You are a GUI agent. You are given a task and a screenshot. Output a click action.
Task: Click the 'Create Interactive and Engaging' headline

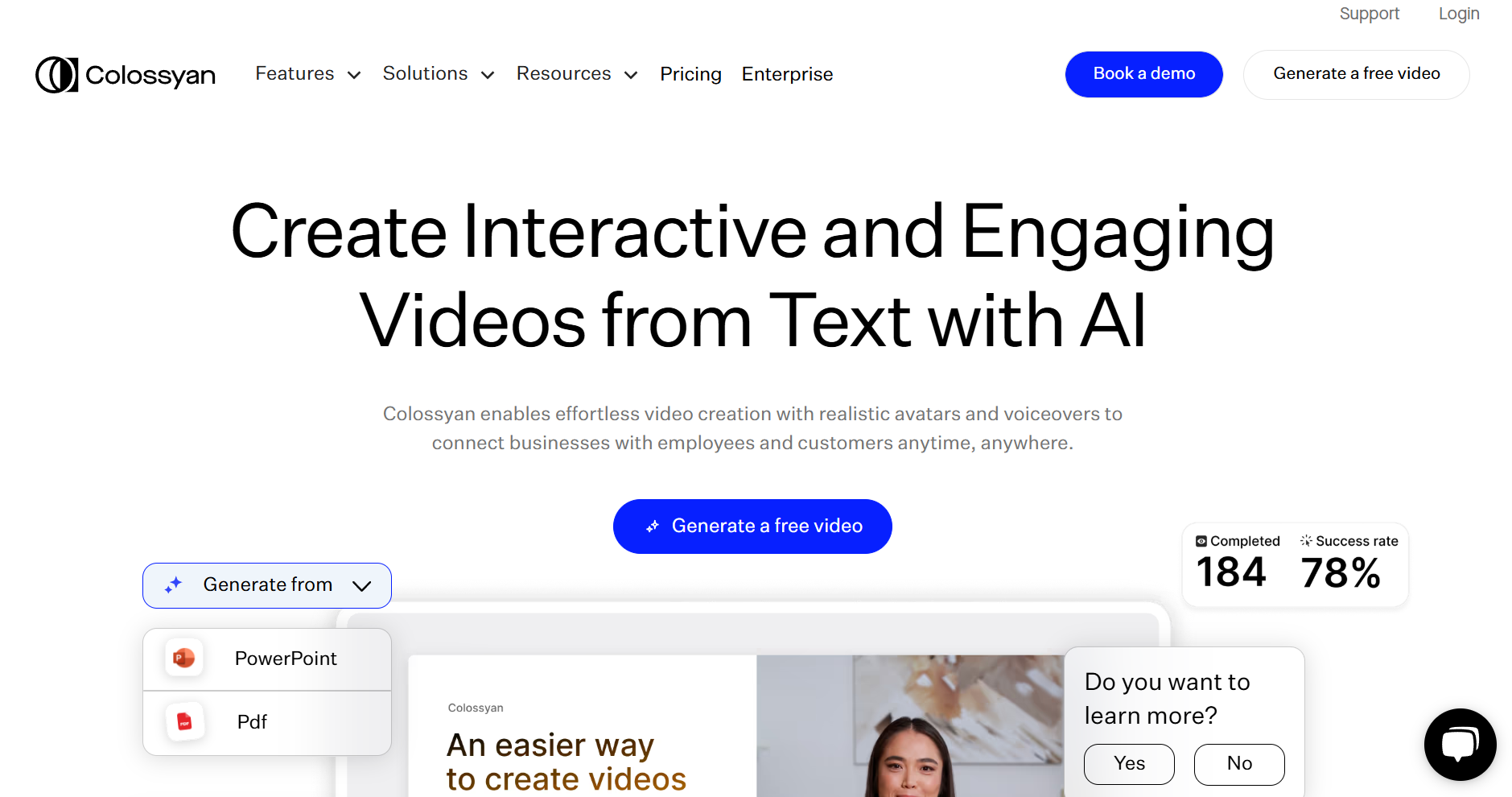[x=752, y=232]
